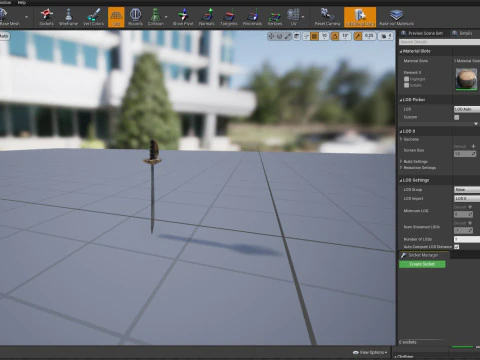Select translate gizmo in viewport toolbar
This screenshot has height=360, width=480.
pos(271,36)
